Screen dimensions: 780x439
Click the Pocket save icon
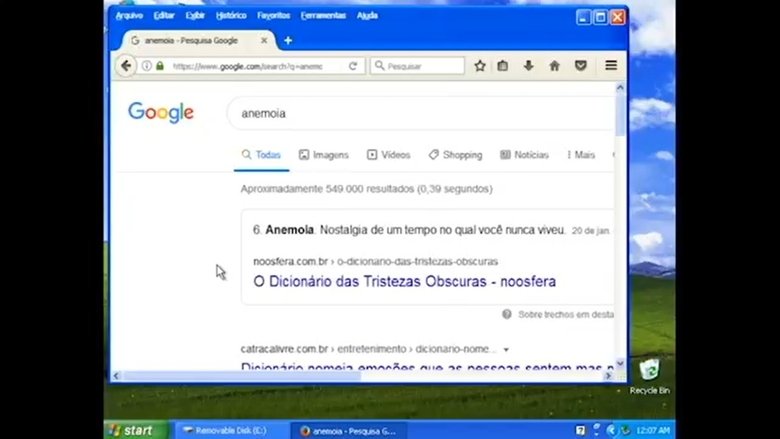(x=580, y=66)
